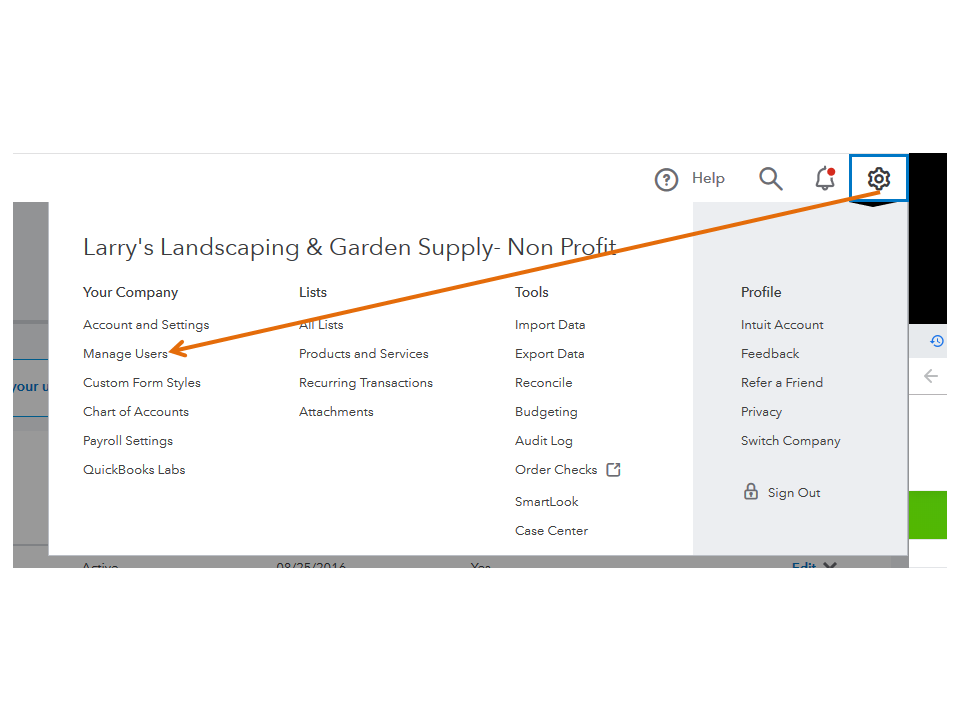Open Account and Settings
This screenshot has width=960, height=720.
146,325
